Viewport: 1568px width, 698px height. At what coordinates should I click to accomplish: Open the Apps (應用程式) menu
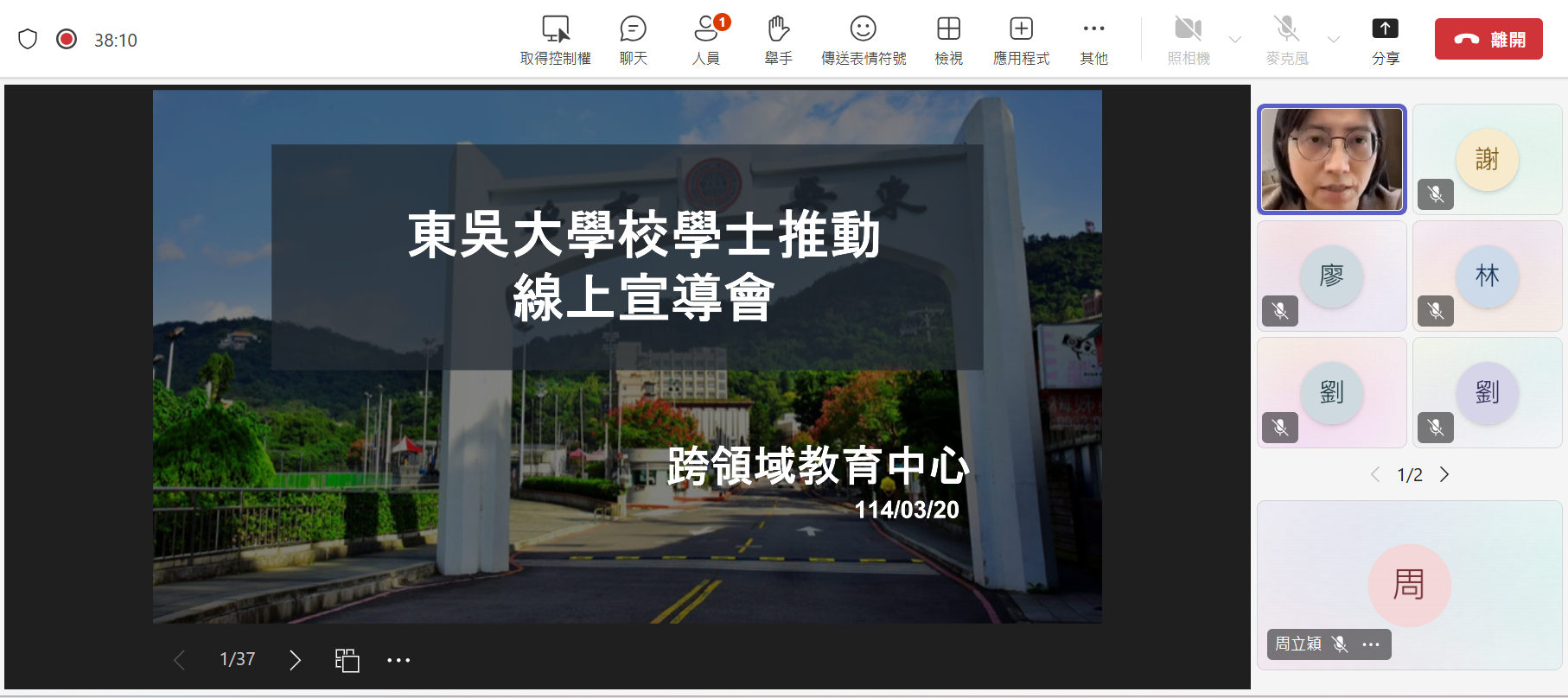point(1021,40)
